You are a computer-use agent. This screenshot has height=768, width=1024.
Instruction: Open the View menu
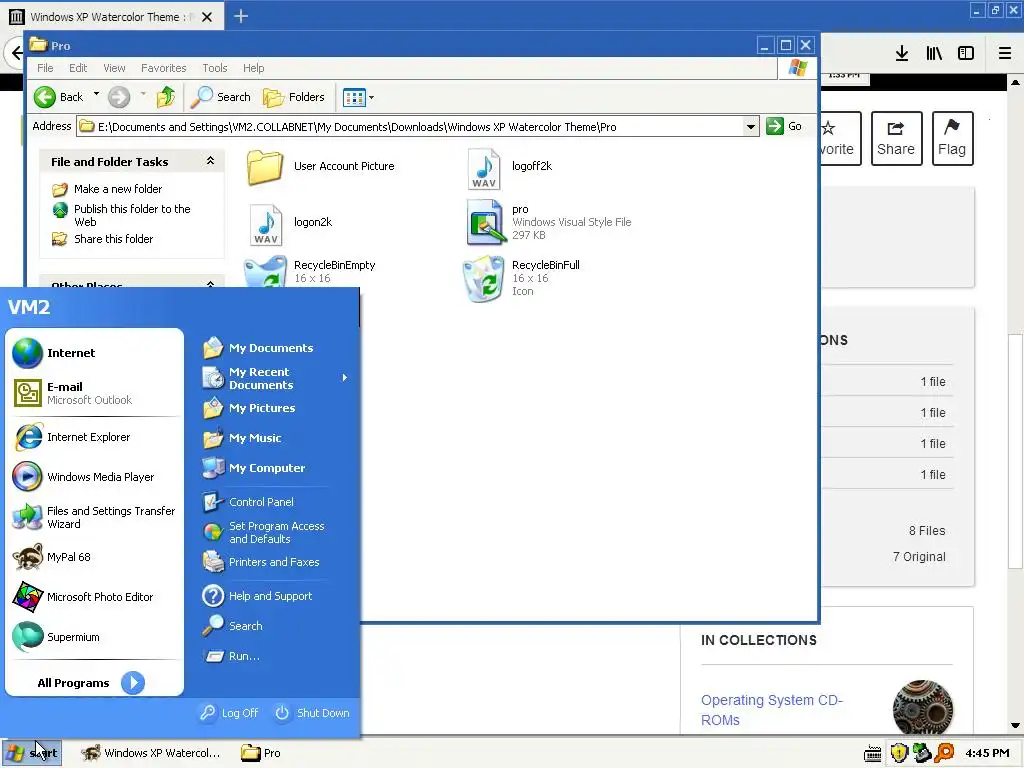point(114,68)
